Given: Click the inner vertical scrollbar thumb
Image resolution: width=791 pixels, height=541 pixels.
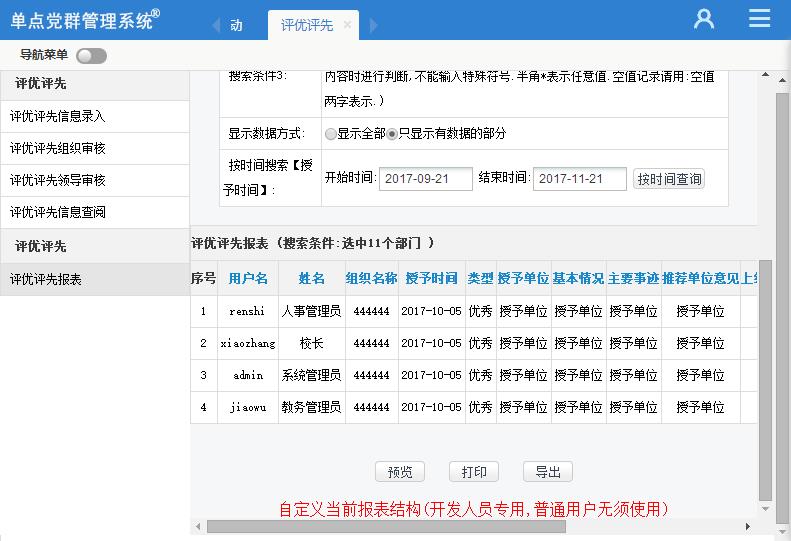Looking at the screenshot, I should (x=765, y=381).
